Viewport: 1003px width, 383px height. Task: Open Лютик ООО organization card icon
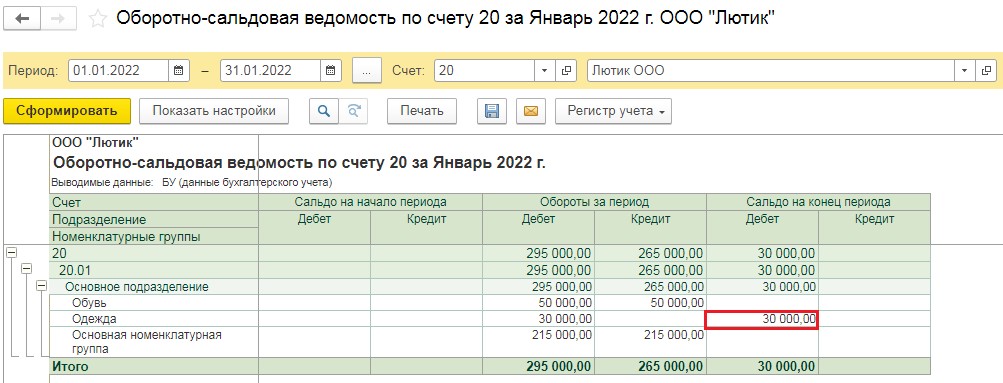[986, 70]
